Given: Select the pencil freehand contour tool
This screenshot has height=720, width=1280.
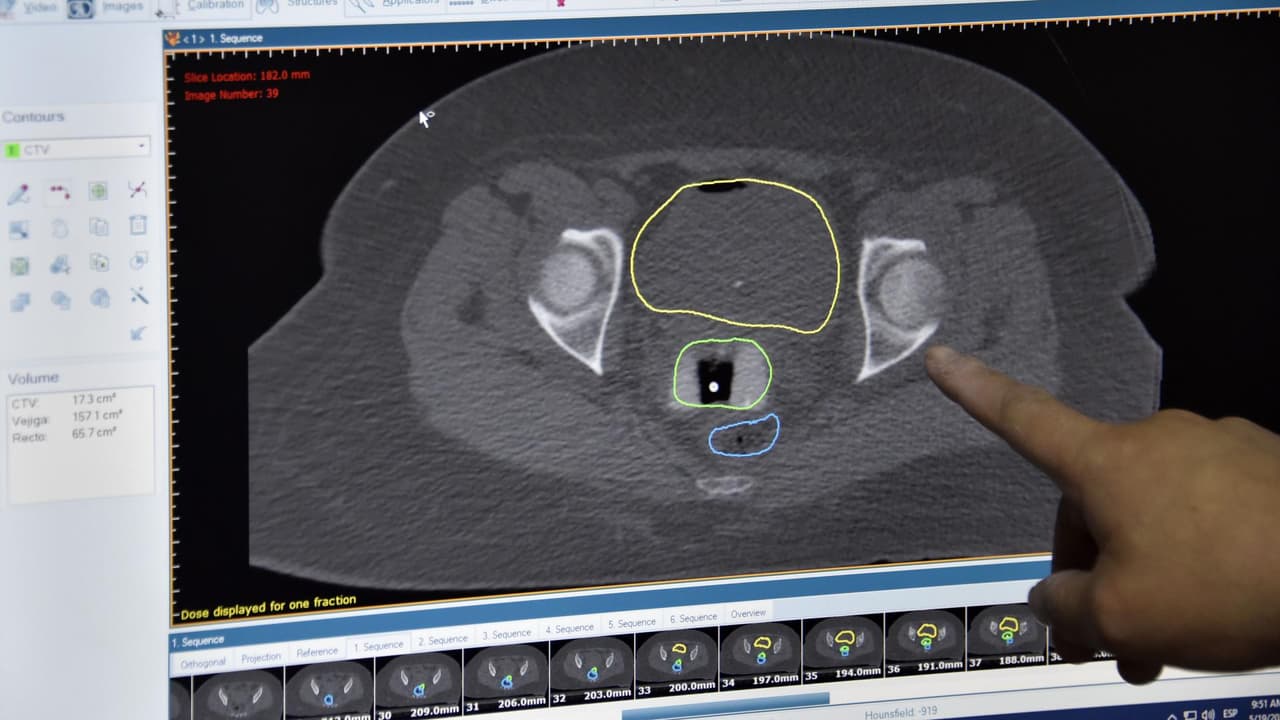Looking at the screenshot, I should (19, 194).
